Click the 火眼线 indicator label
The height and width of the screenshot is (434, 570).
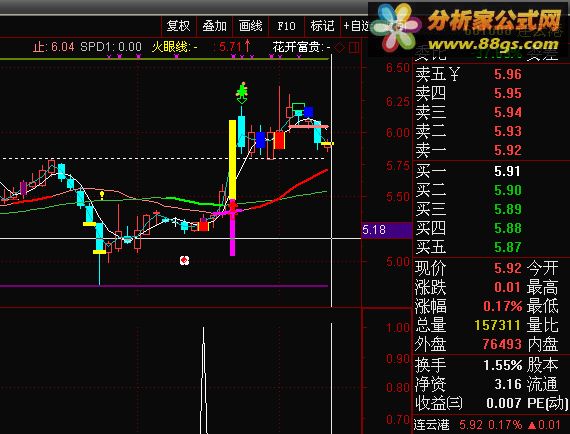pos(170,47)
